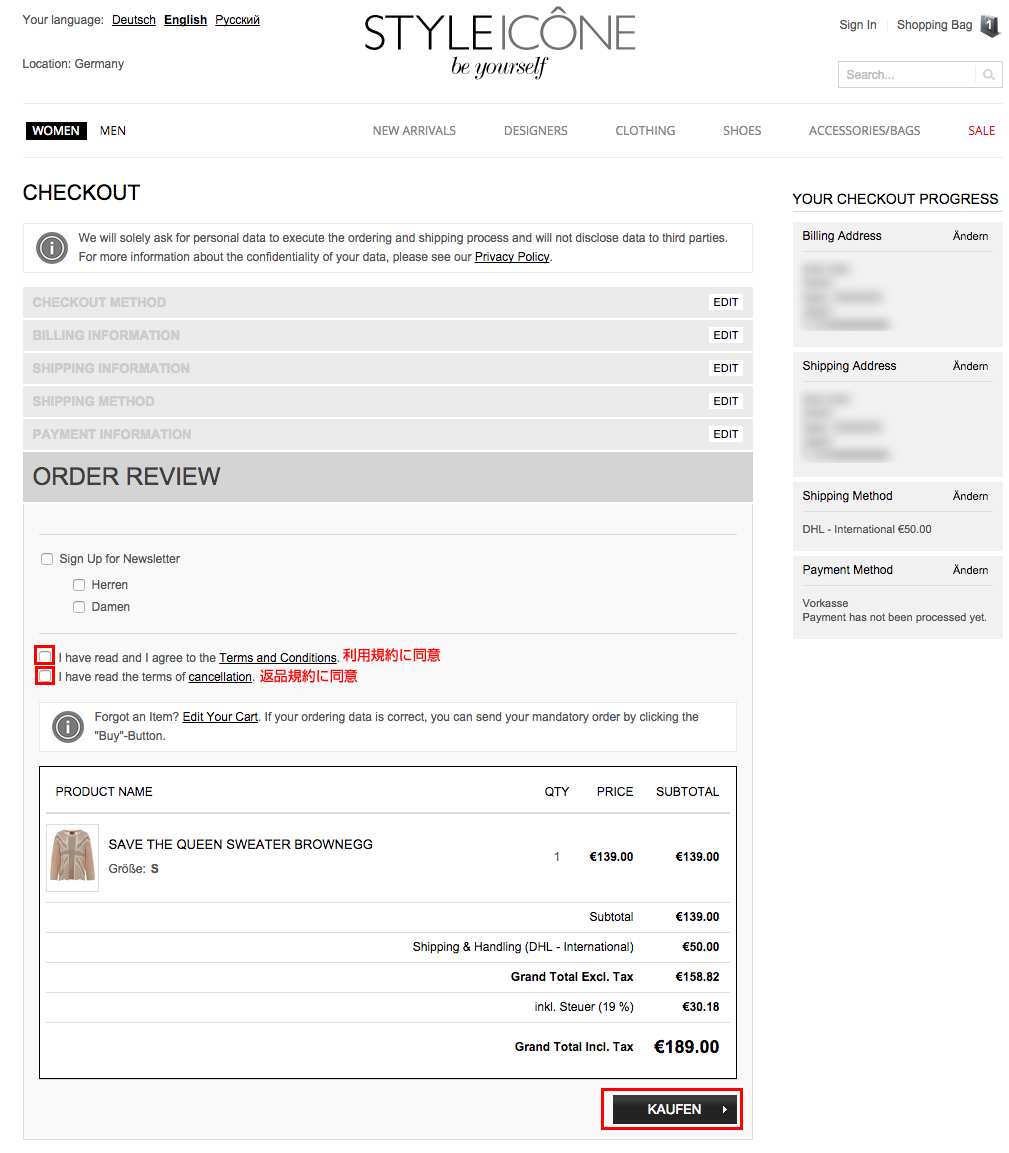Click the shopping bag icon
The height and width of the screenshot is (1153, 1009).
click(990, 26)
